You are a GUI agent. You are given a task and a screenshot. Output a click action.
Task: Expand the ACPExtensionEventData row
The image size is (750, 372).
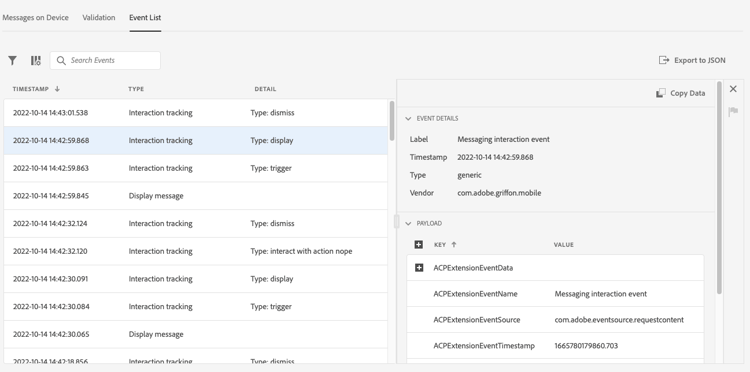(x=419, y=268)
